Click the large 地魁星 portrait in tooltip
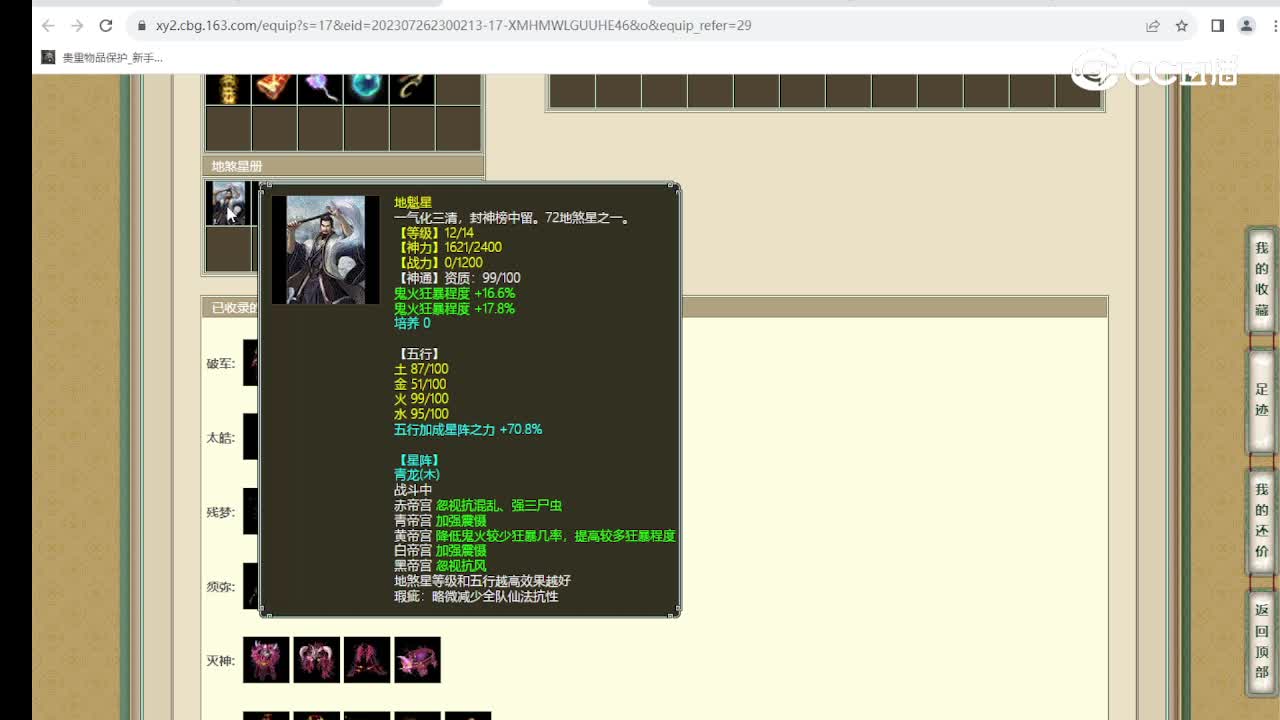Screen dimensions: 1280x720 coord(326,250)
